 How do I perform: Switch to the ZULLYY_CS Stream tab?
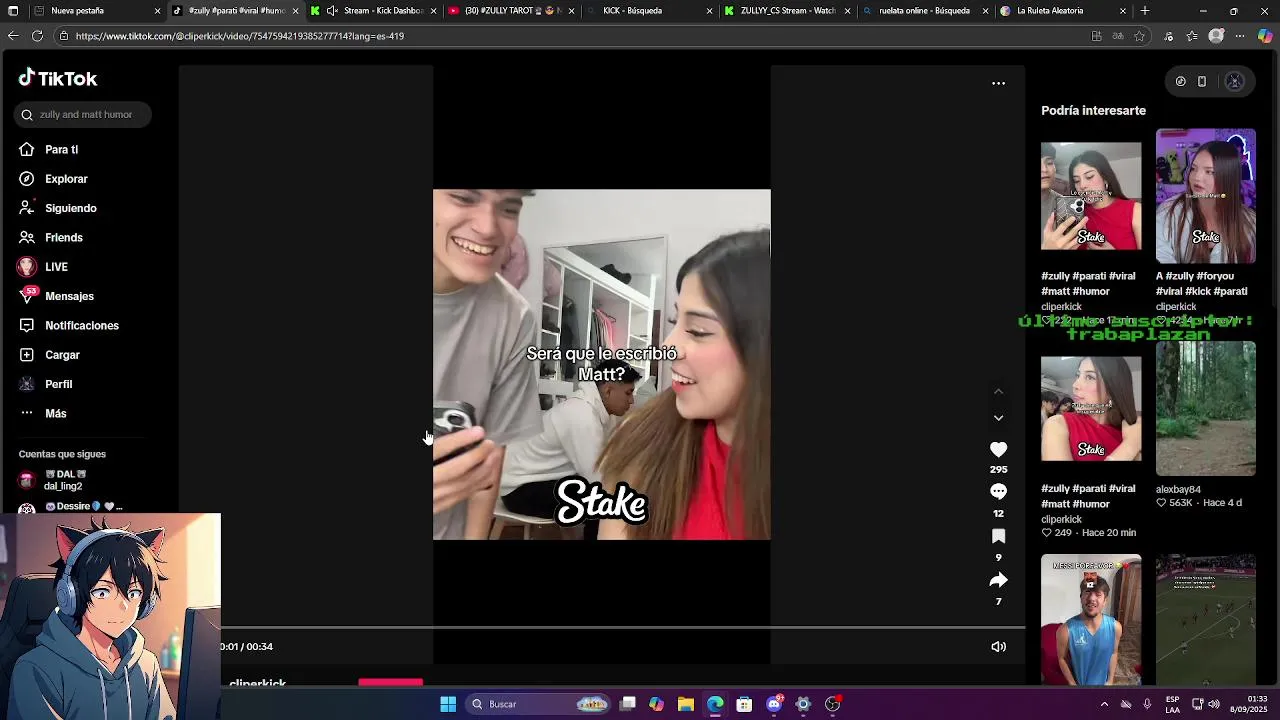point(786,11)
